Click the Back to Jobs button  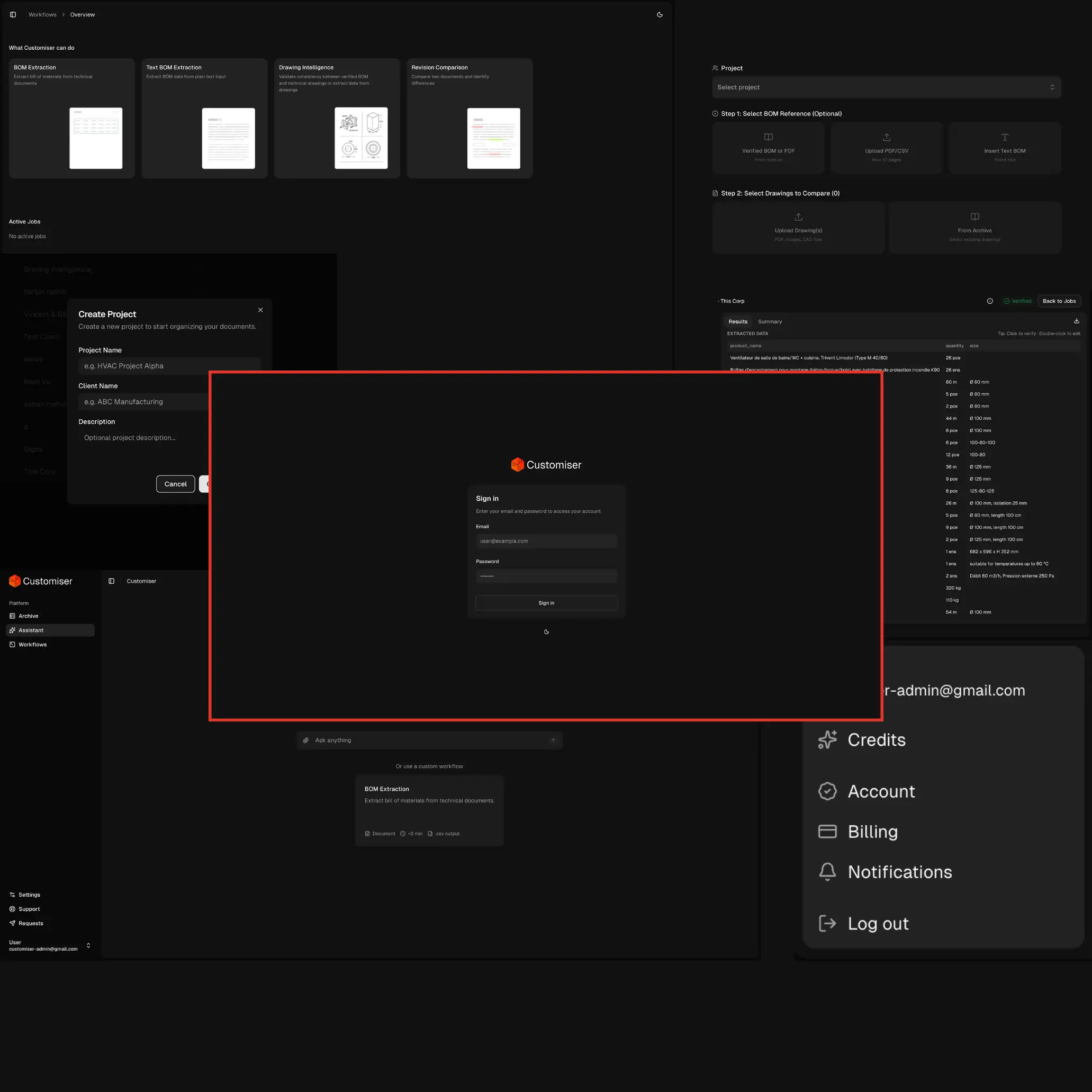pyautogui.click(x=1059, y=301)
